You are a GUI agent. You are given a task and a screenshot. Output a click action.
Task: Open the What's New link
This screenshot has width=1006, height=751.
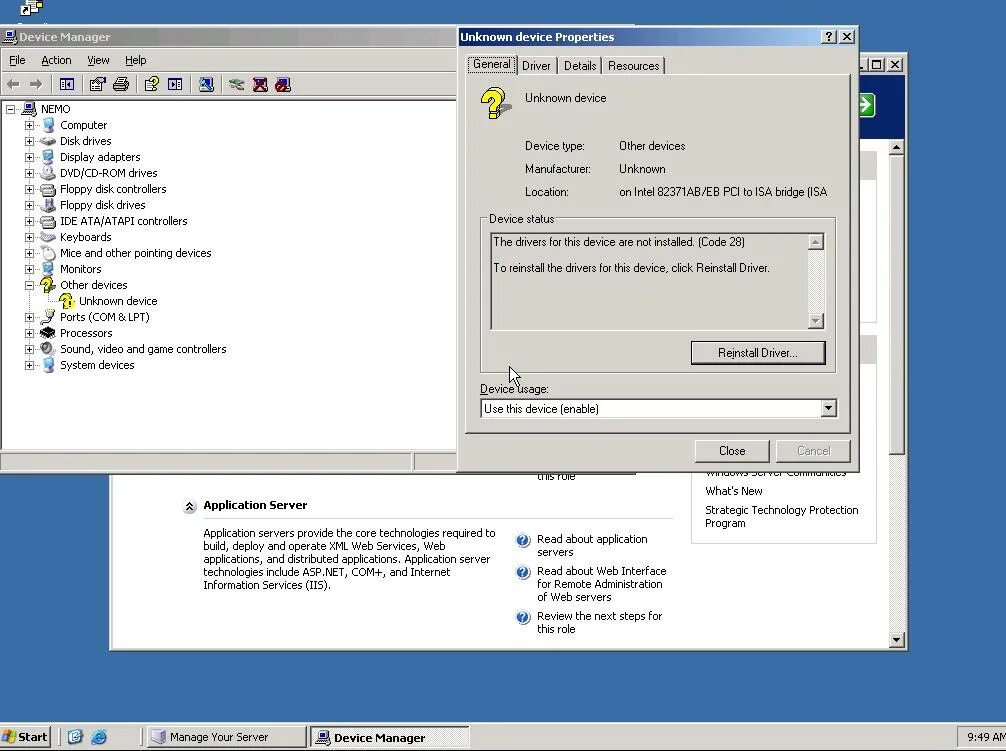click(x=733, y=491)
